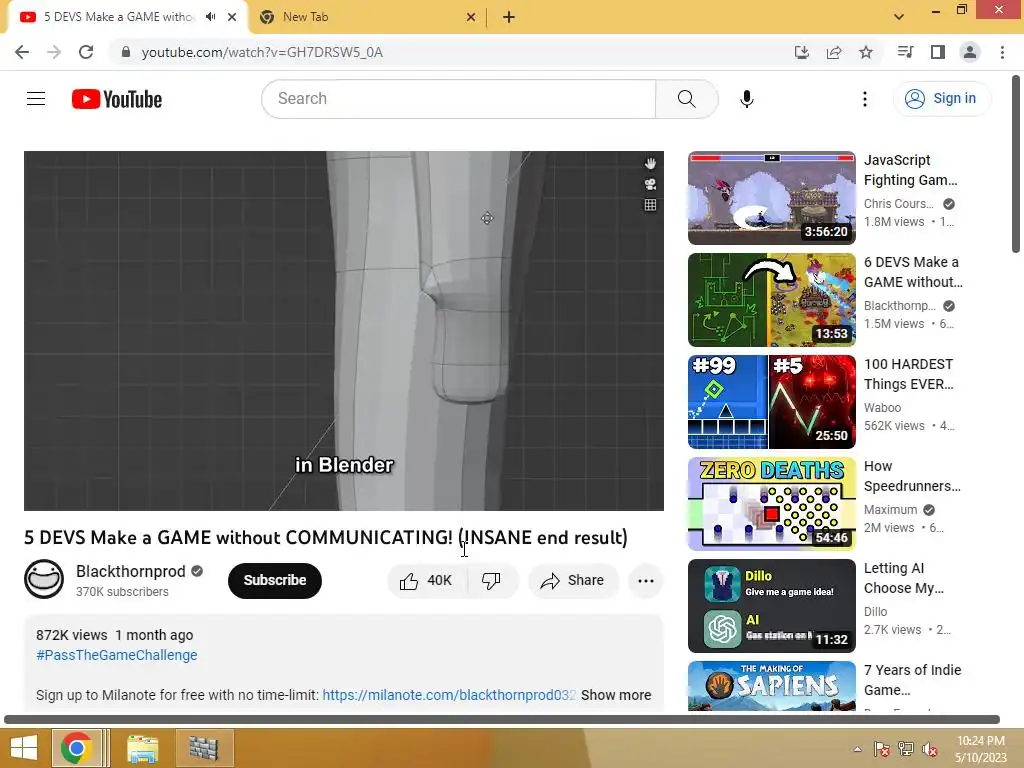The width and height of the screenshot is (1024, 768).
Task: Click the Chris Cours... channel name
Action: pyautogui.click(x=899, y=204)
